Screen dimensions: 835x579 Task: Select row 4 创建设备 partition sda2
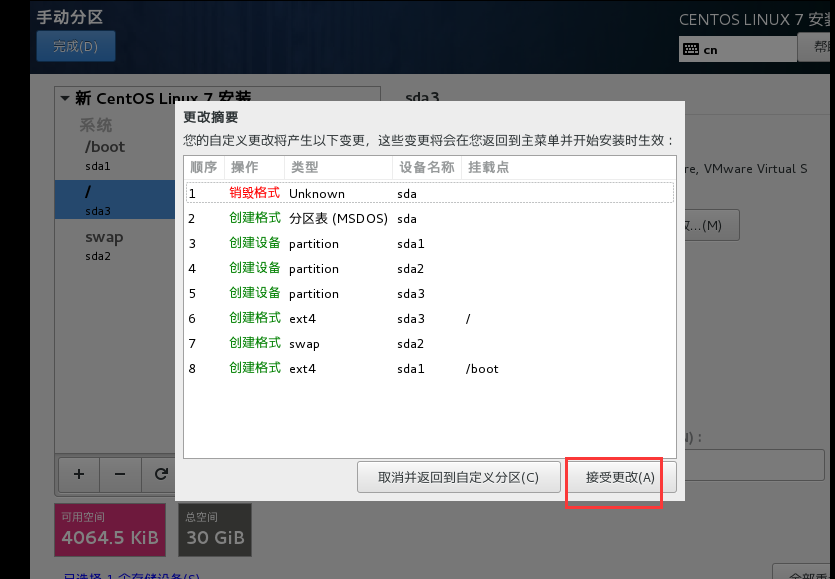coord(430,268)
